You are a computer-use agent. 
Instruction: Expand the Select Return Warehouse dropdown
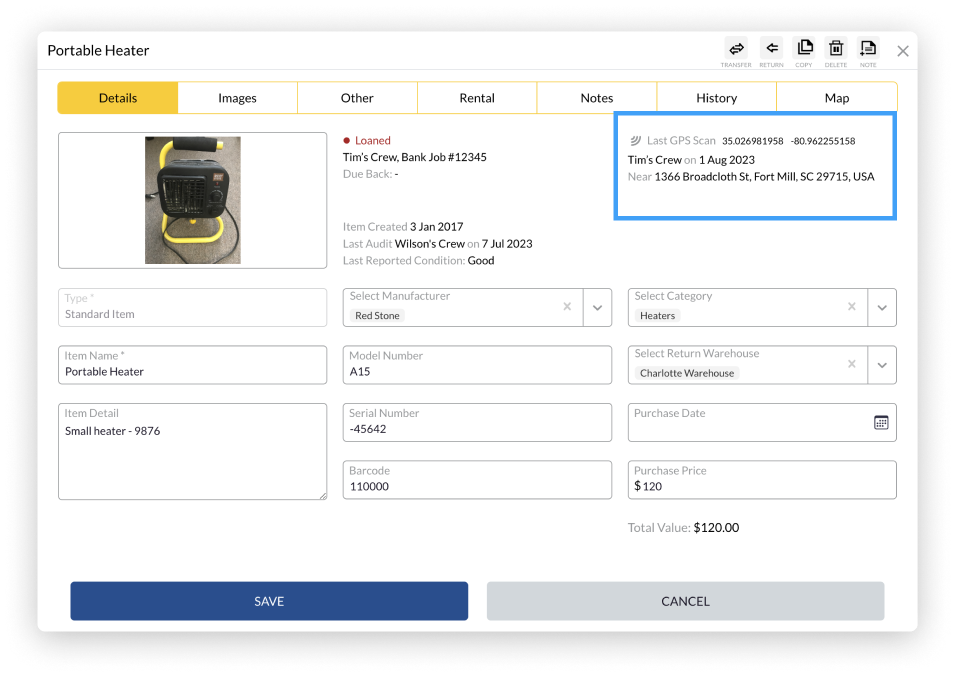point(882,366)
